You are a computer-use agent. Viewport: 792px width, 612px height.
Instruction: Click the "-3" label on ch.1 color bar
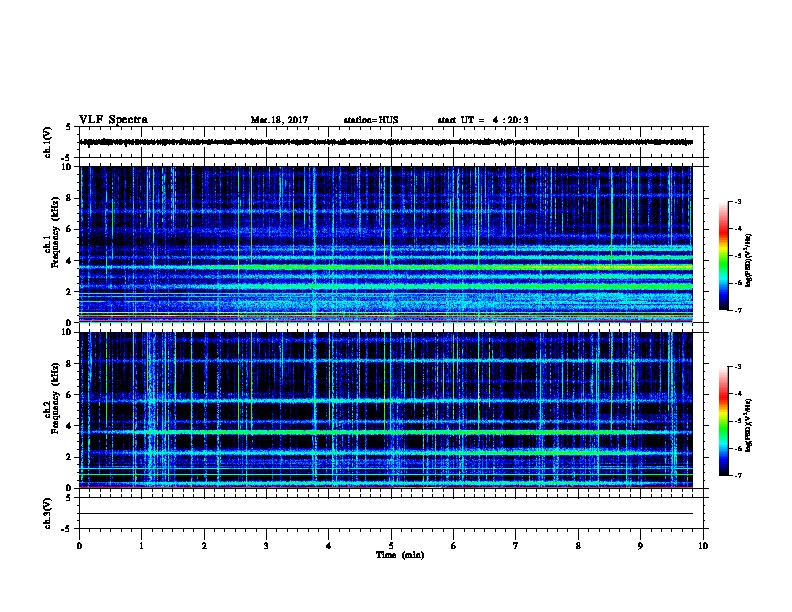click(738, 202)
